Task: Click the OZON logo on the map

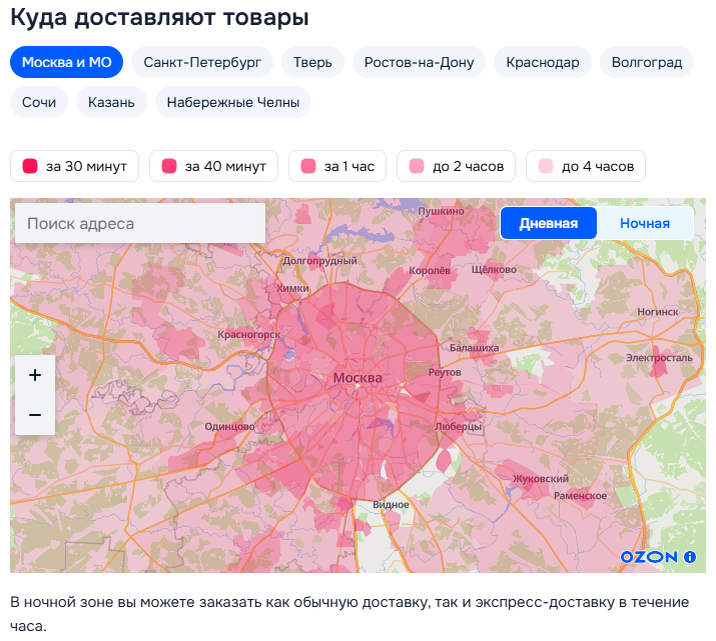Action: pos(649,557)
